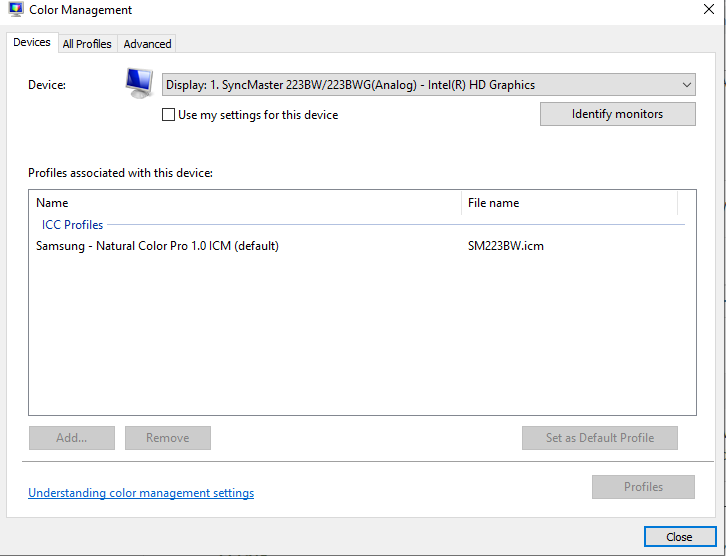The image size is (726, 556).
Task: Click Set as Default Profile button
Action: tap(600, 438)
